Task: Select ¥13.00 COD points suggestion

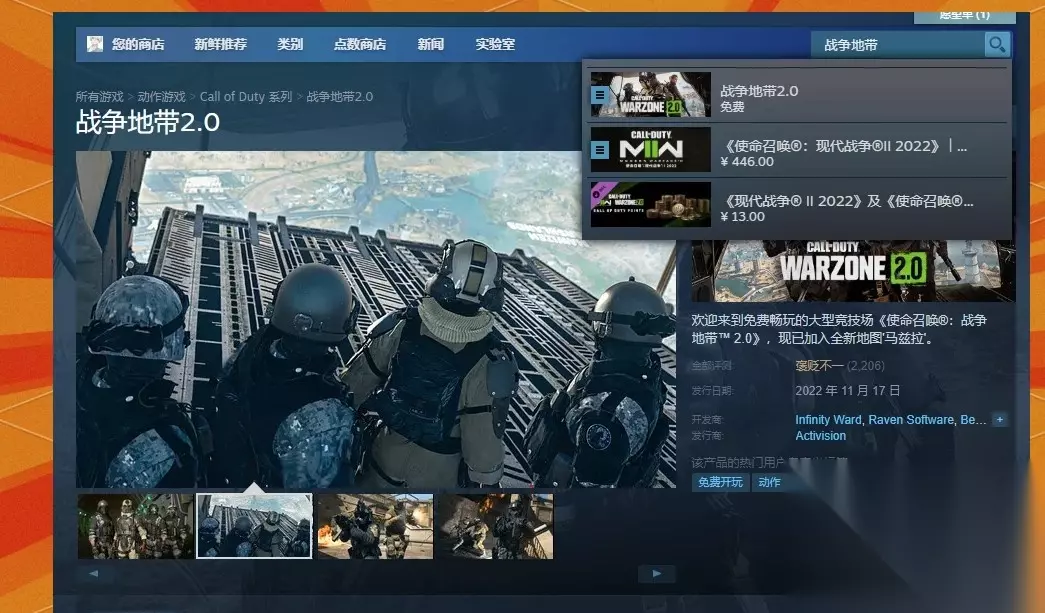Action: pyautogui.click(x=798, y=205)
